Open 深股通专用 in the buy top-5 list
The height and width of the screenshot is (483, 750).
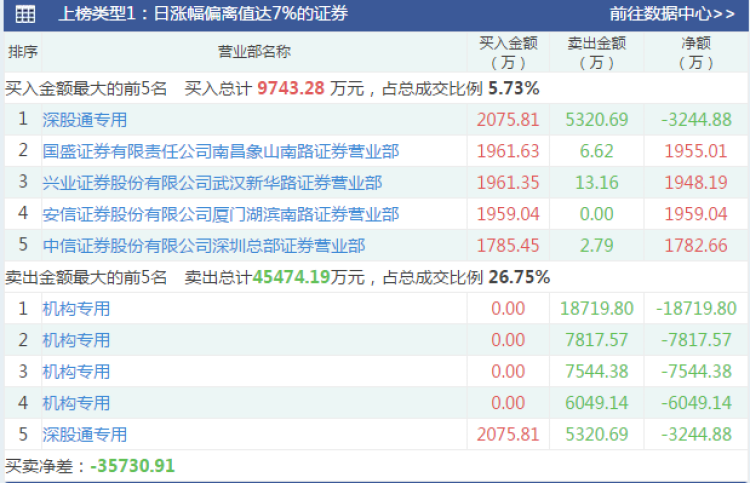[85, 120]
